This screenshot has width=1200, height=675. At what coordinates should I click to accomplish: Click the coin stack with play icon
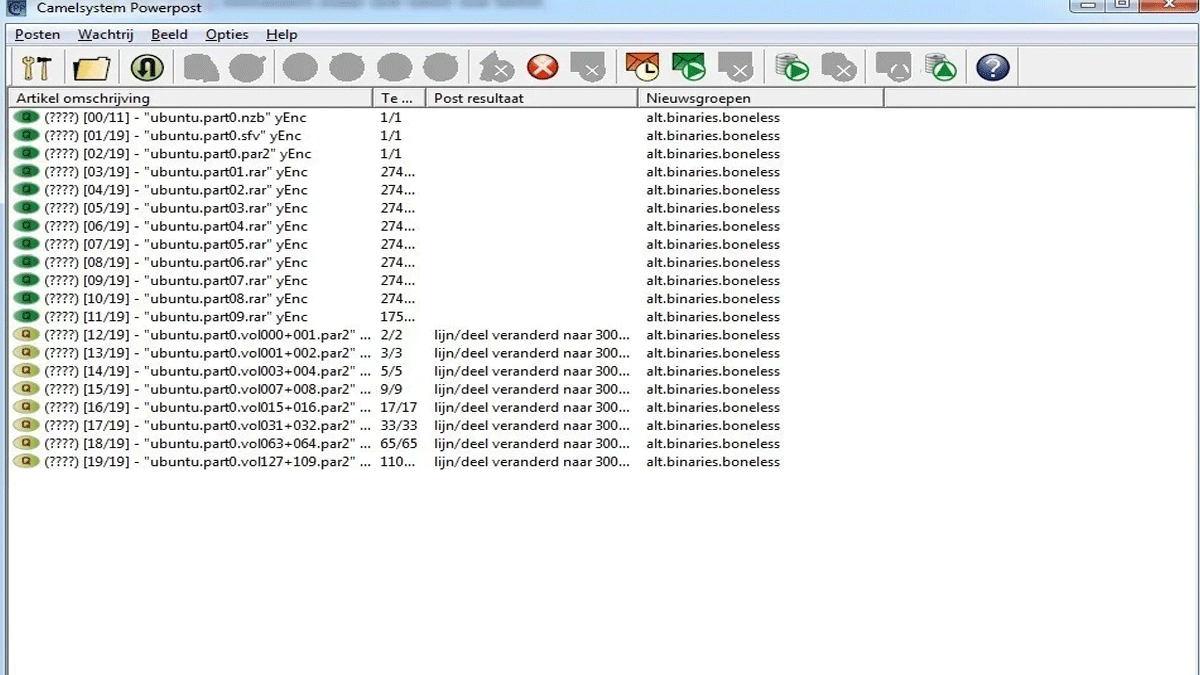click(x=792, y=68)
